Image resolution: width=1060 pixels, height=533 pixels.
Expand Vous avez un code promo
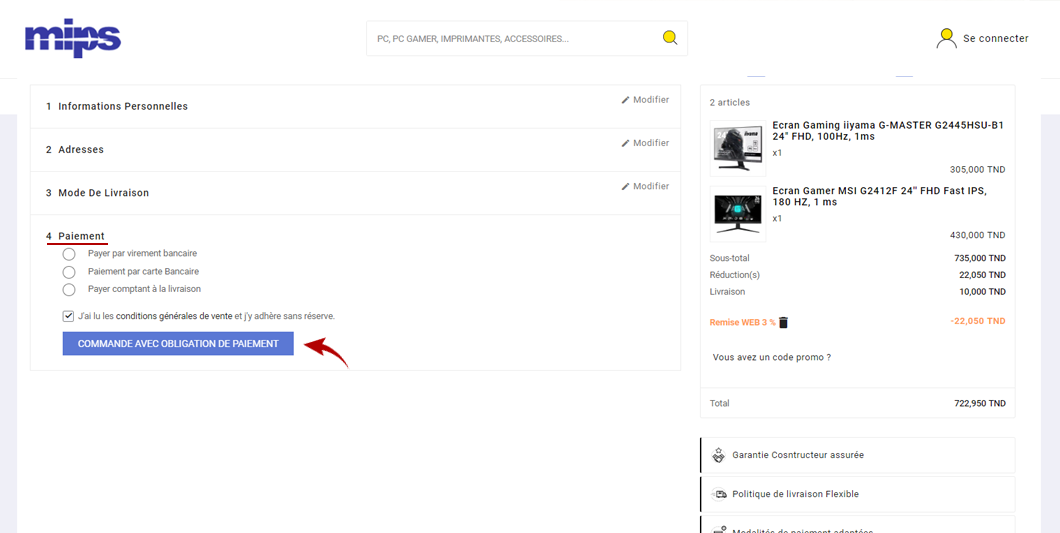pos(771,357)
